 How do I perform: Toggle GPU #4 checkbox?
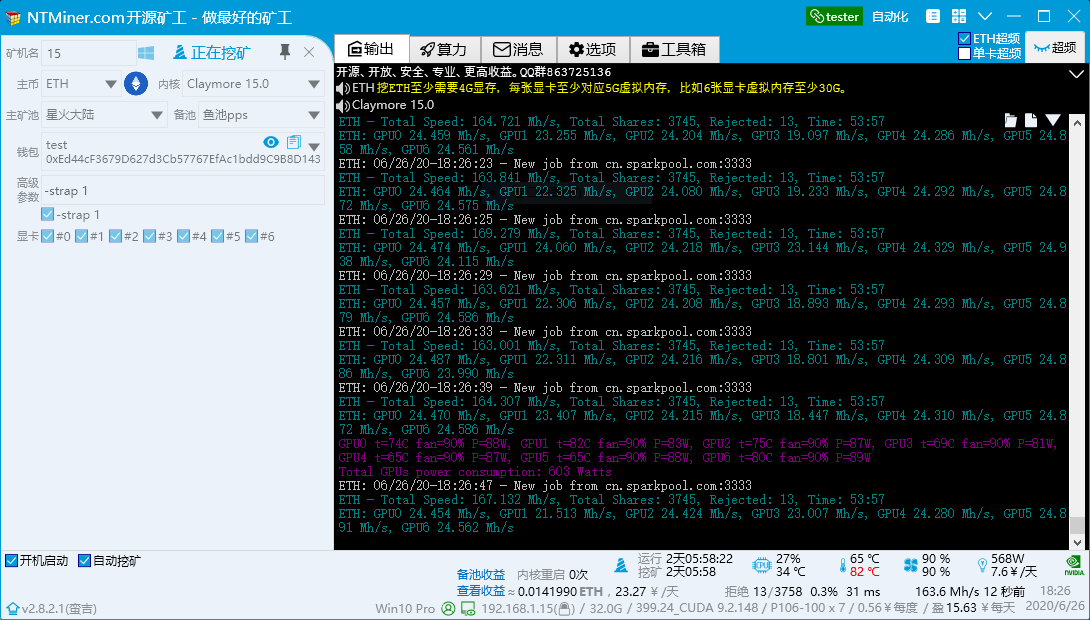(184, 236)
